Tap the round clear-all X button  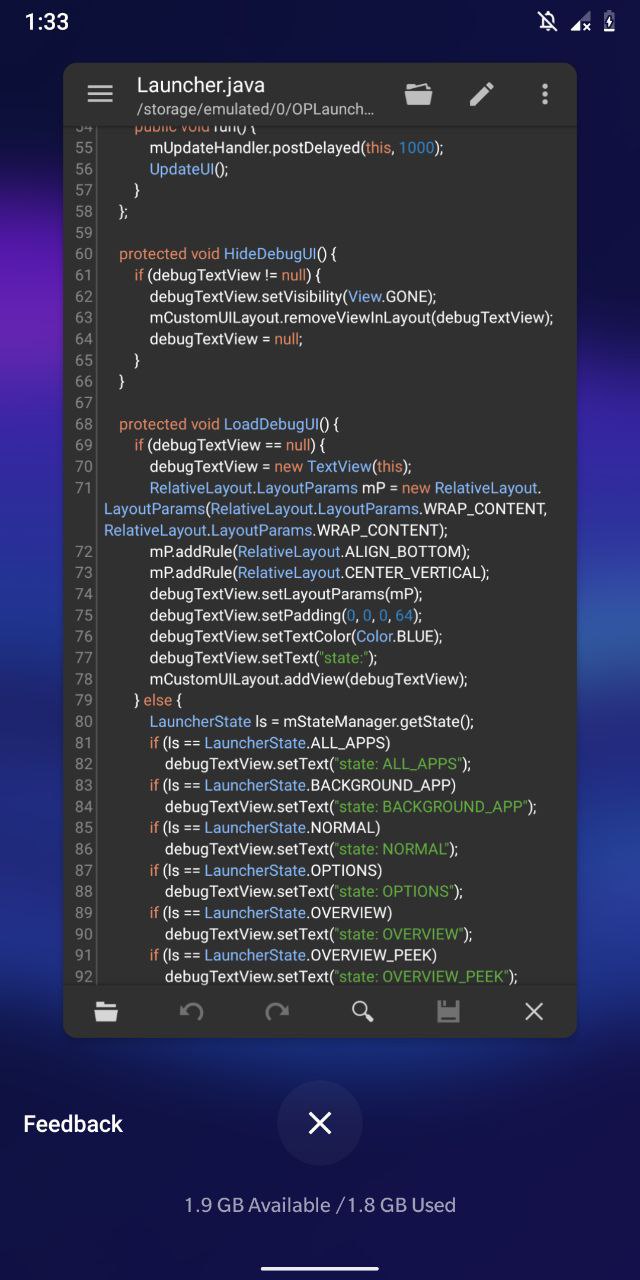320,1123
